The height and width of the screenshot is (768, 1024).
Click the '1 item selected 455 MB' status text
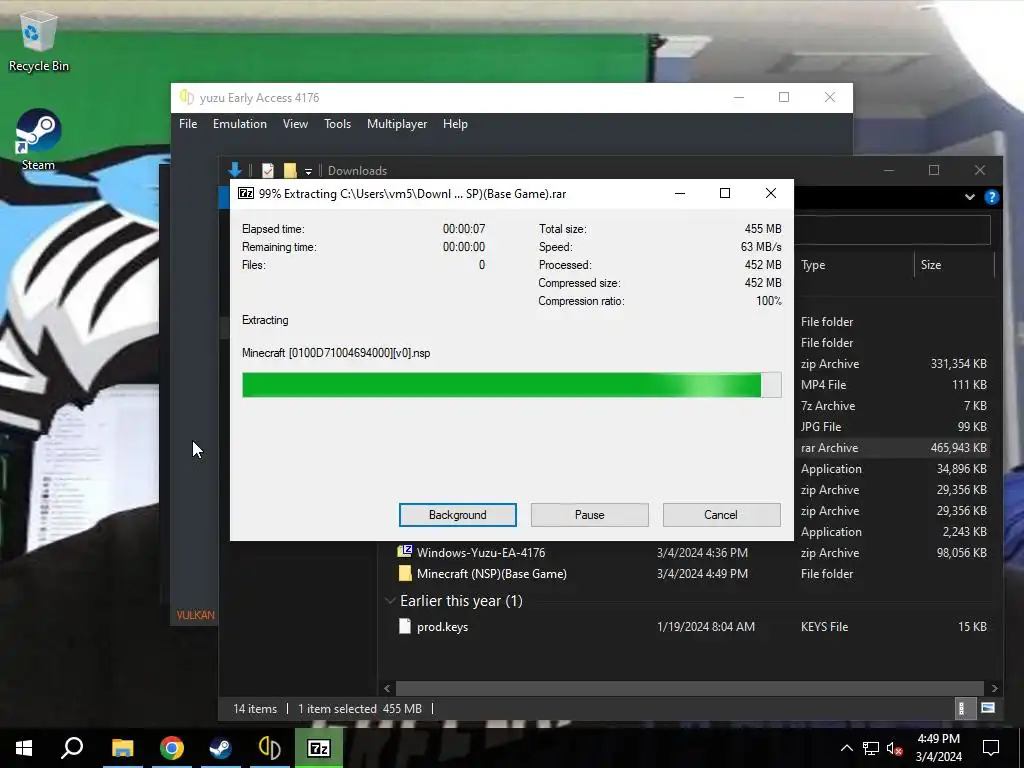[360, 709]
